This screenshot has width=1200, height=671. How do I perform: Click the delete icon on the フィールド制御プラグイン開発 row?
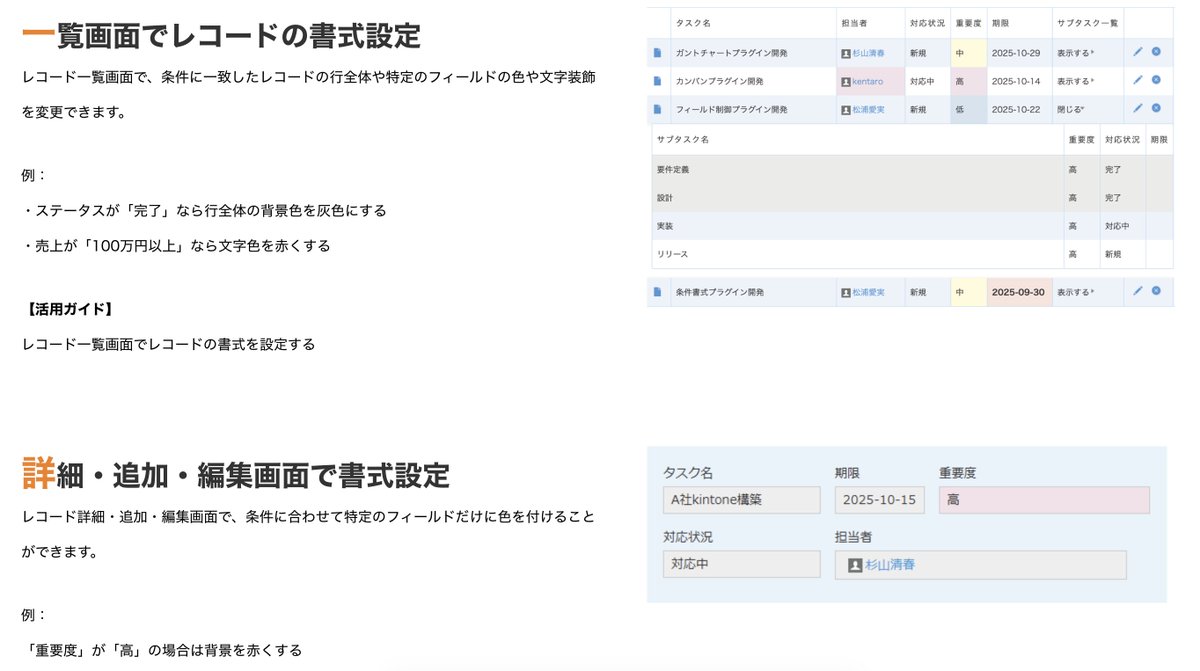click(1156, 109)
